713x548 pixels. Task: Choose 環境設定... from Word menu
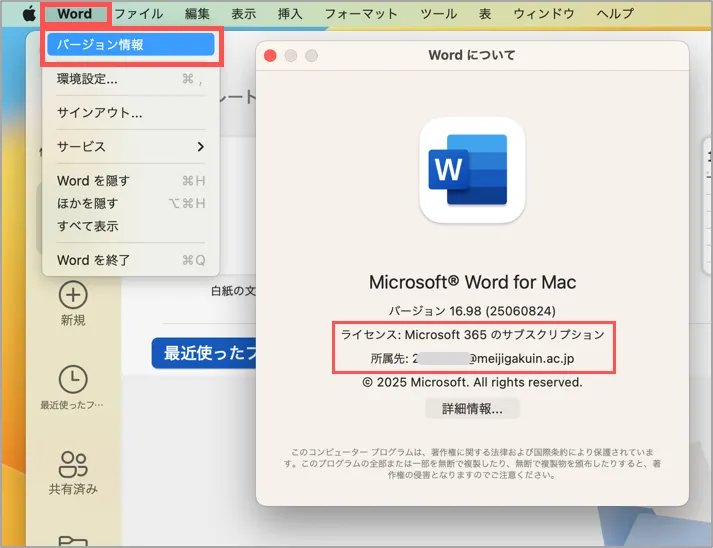click(131, 79)
